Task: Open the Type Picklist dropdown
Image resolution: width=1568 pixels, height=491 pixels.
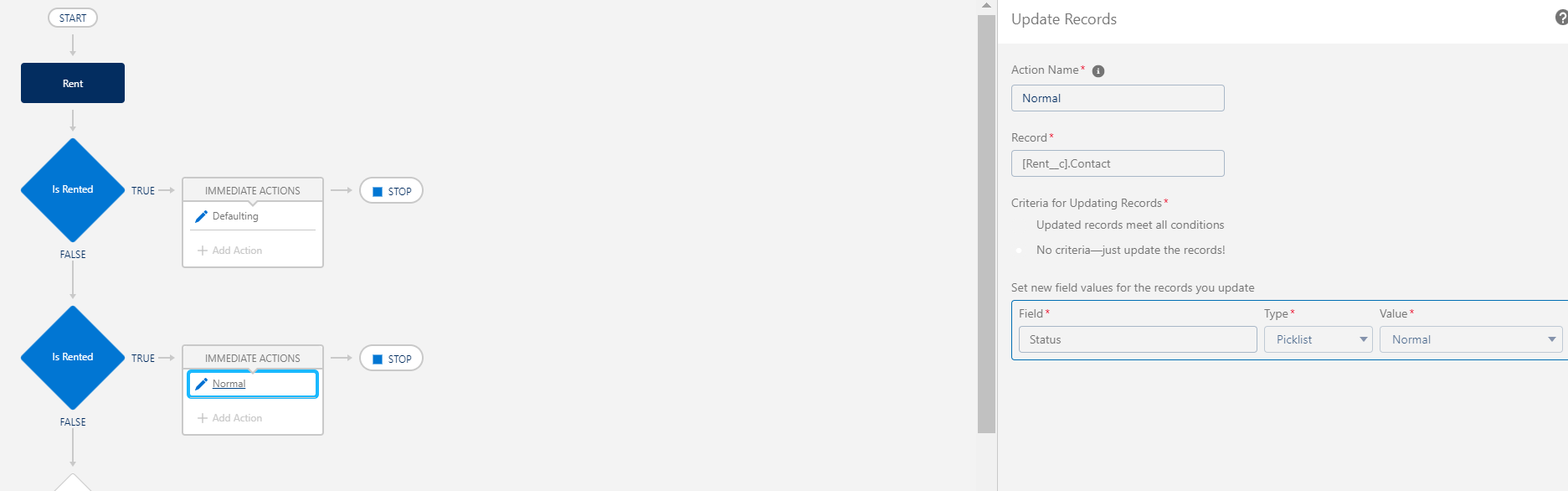Action: 1318,339
